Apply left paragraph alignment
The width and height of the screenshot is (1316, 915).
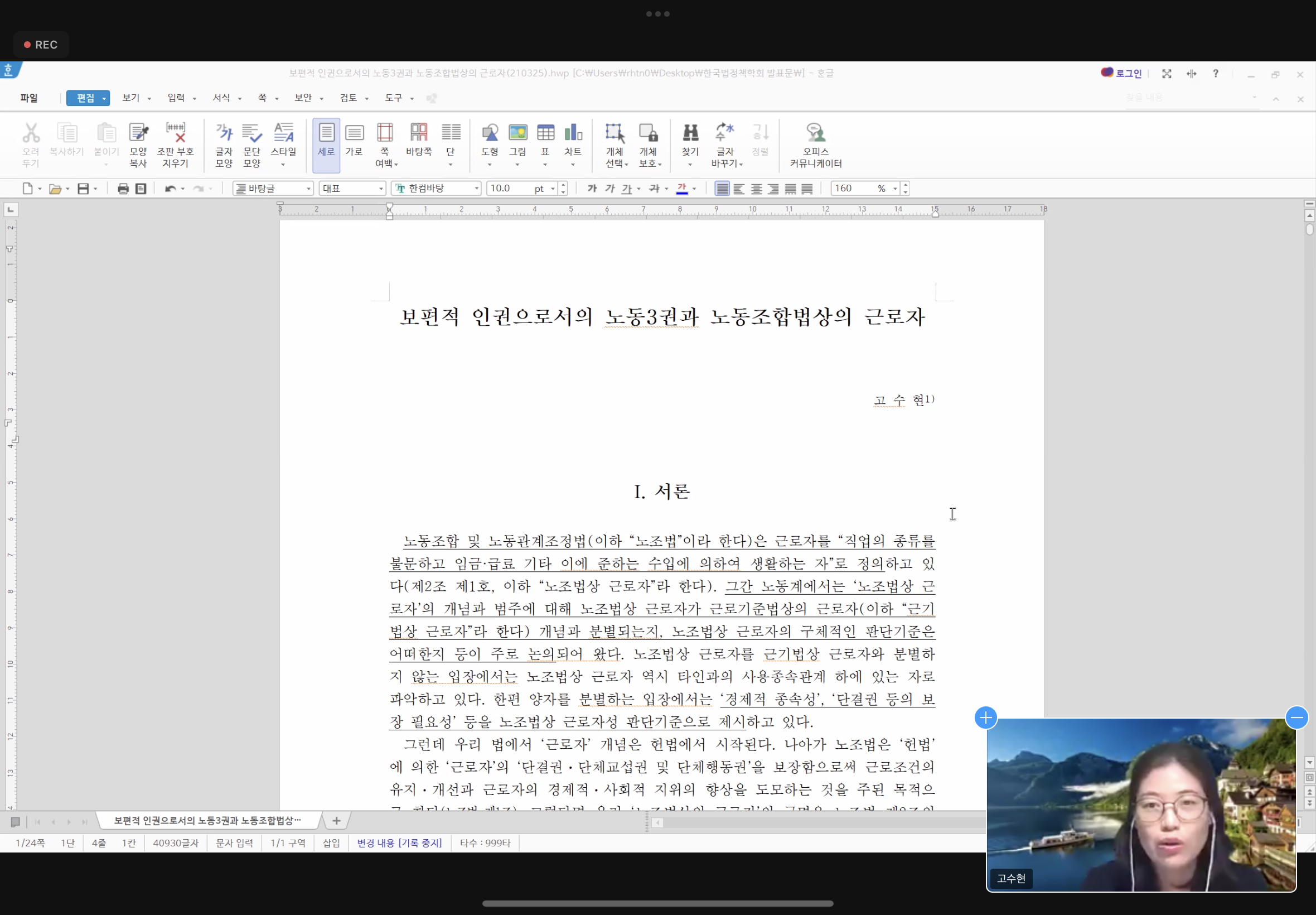pyautogui.click(x=739, y=189)
